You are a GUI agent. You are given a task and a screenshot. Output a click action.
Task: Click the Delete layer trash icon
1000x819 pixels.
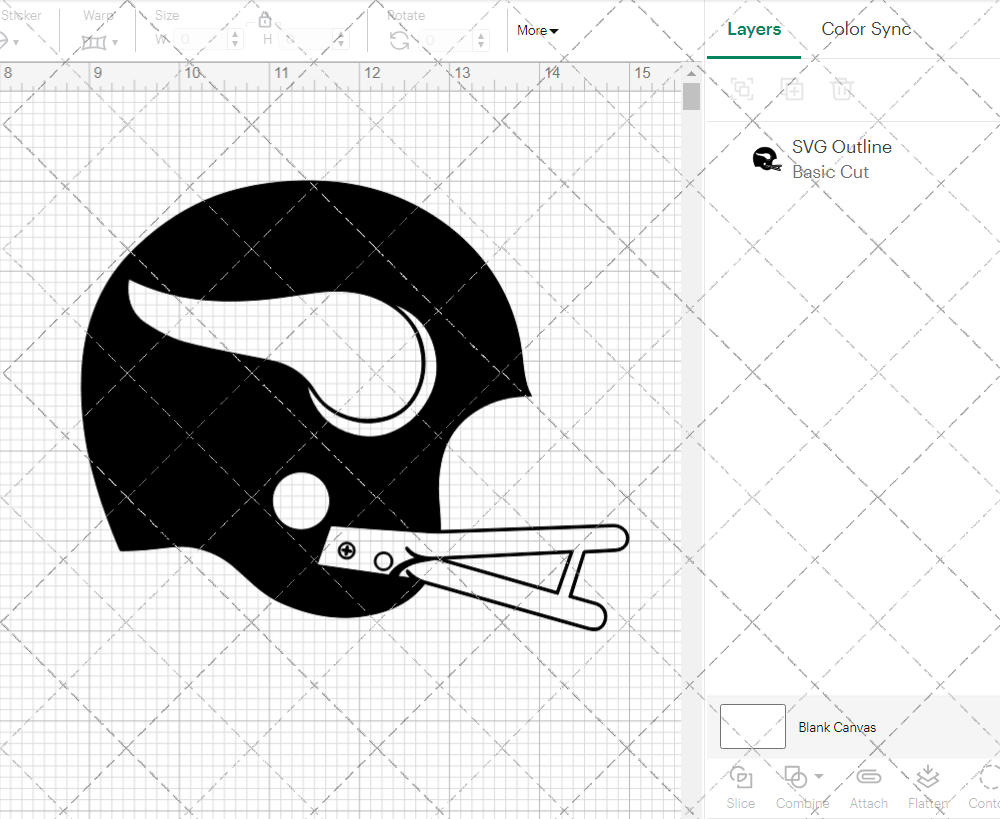842,89
